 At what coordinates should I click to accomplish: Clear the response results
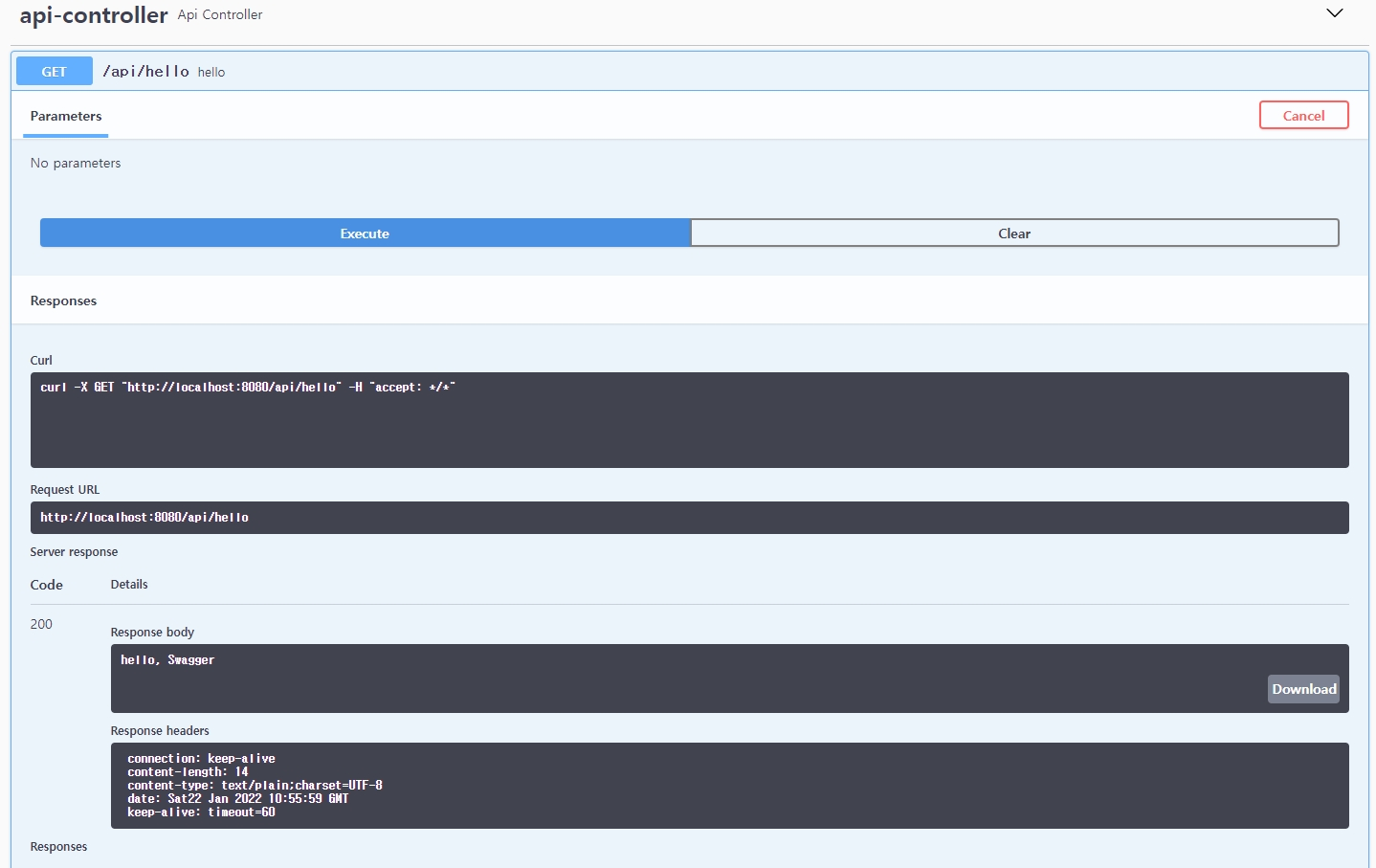pyautogui.click(x=1014, y=233)
